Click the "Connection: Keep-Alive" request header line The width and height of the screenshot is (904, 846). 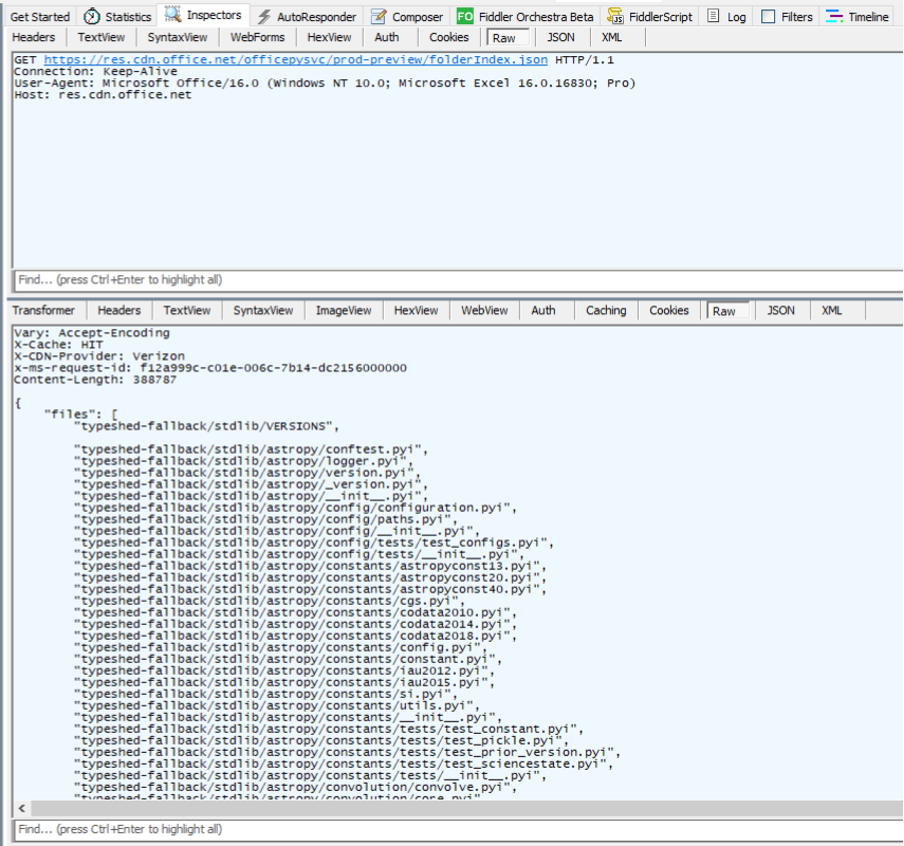pyautogui.click(x=96, y=72)
